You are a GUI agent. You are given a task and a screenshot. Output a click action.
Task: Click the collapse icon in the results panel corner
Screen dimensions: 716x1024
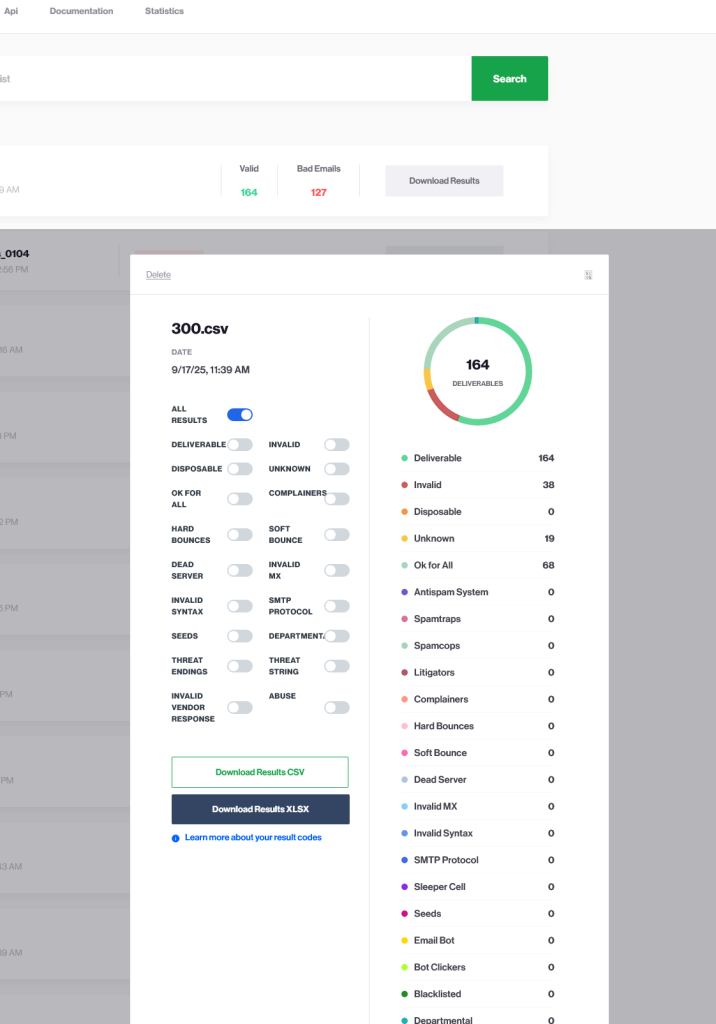click(x=589, y=275)
